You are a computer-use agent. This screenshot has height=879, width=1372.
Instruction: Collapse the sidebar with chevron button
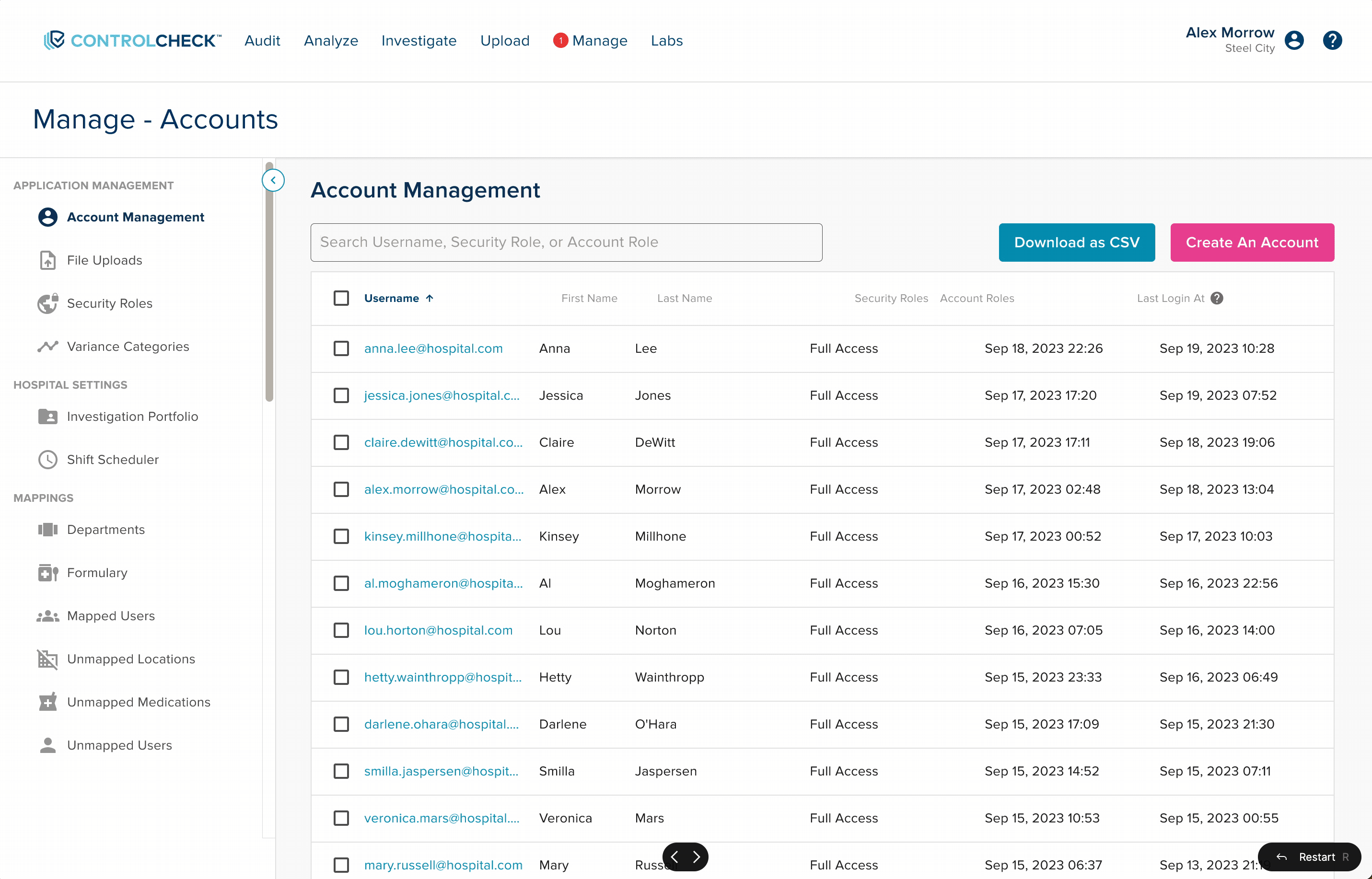pos(273,180)
